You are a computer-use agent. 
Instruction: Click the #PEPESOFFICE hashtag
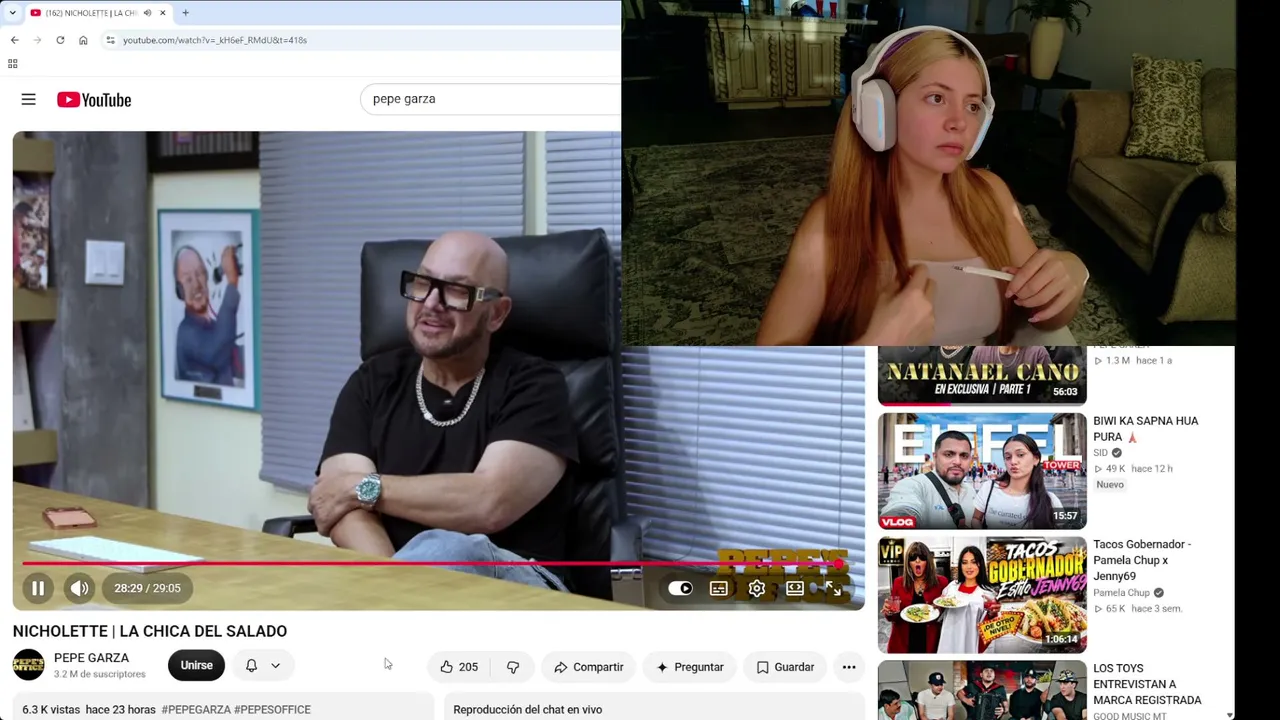coord(272,710)
